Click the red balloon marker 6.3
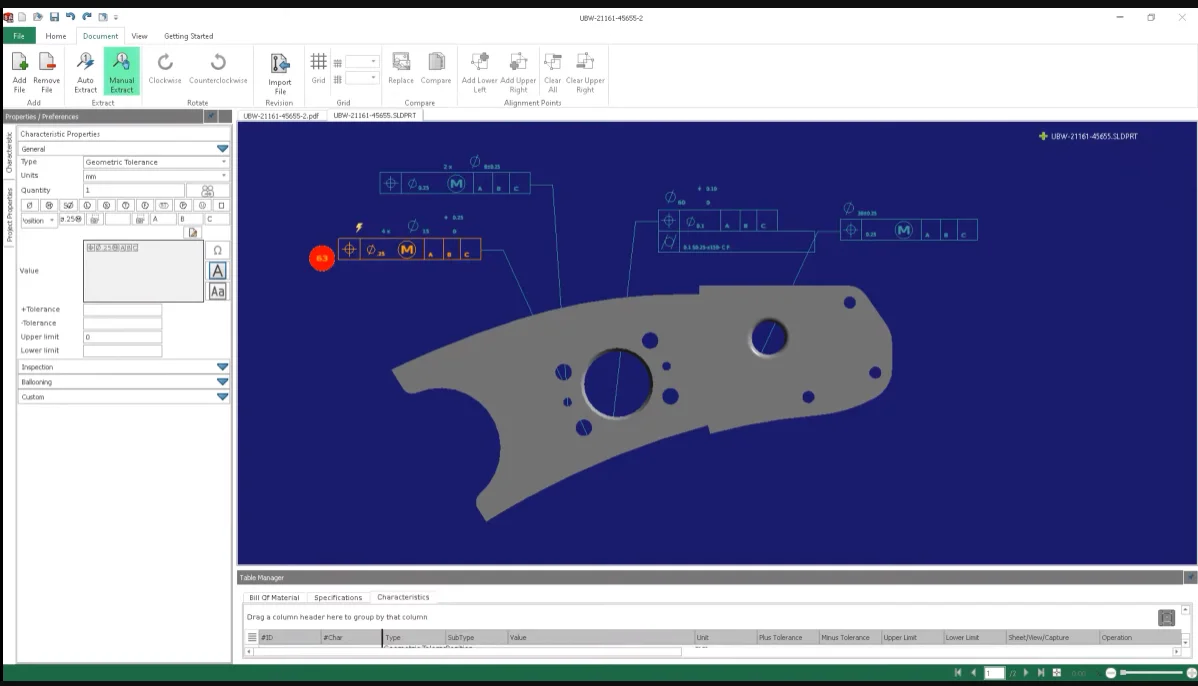 click(x=320, y=258)
